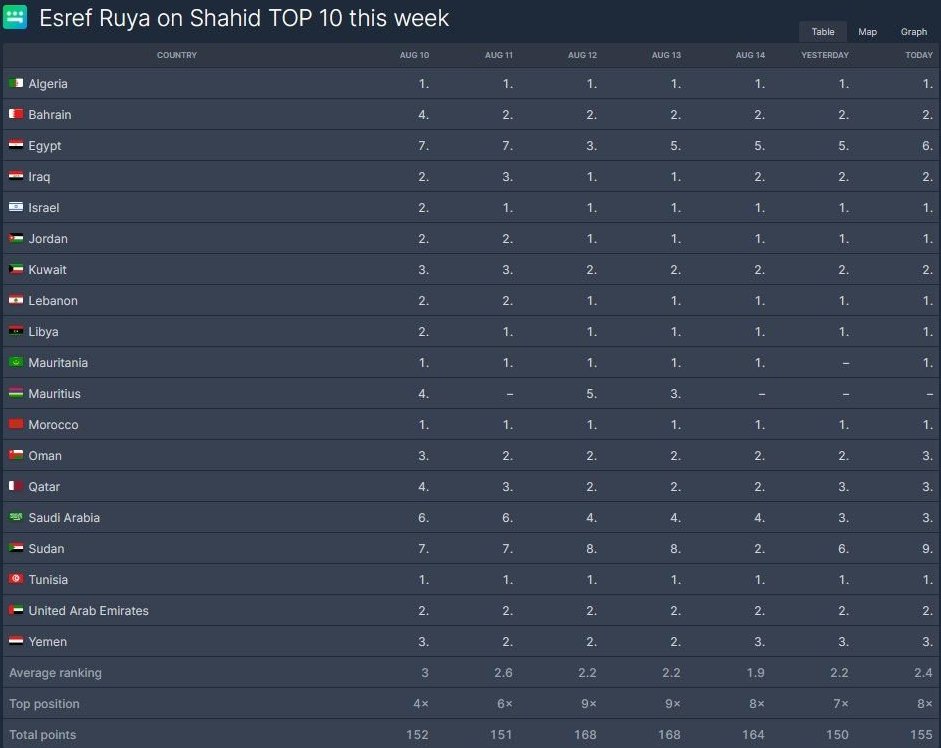Click the TODAY column header
Image resolution: width=941 pixels, height=748 pixels.
click(919, 55)
